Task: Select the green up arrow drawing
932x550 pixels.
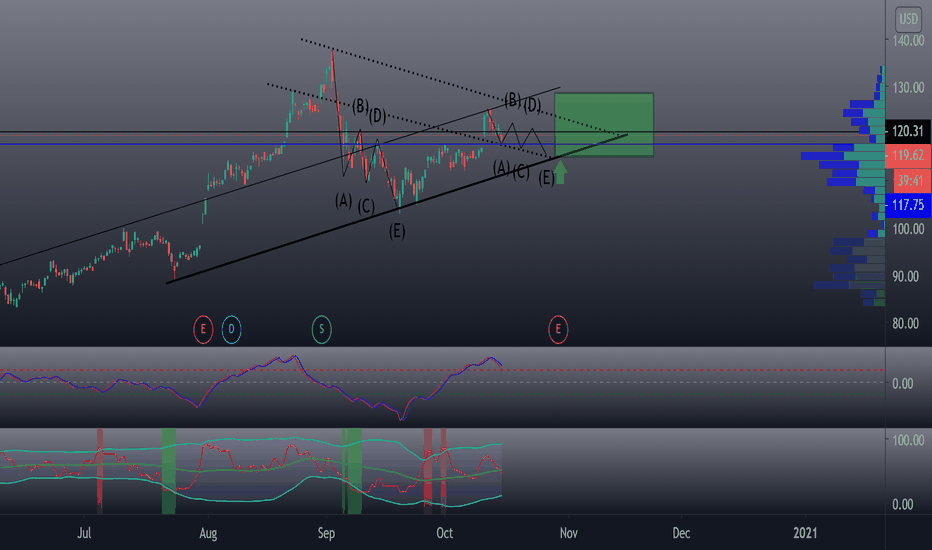Action: click(x=560, y=172)
